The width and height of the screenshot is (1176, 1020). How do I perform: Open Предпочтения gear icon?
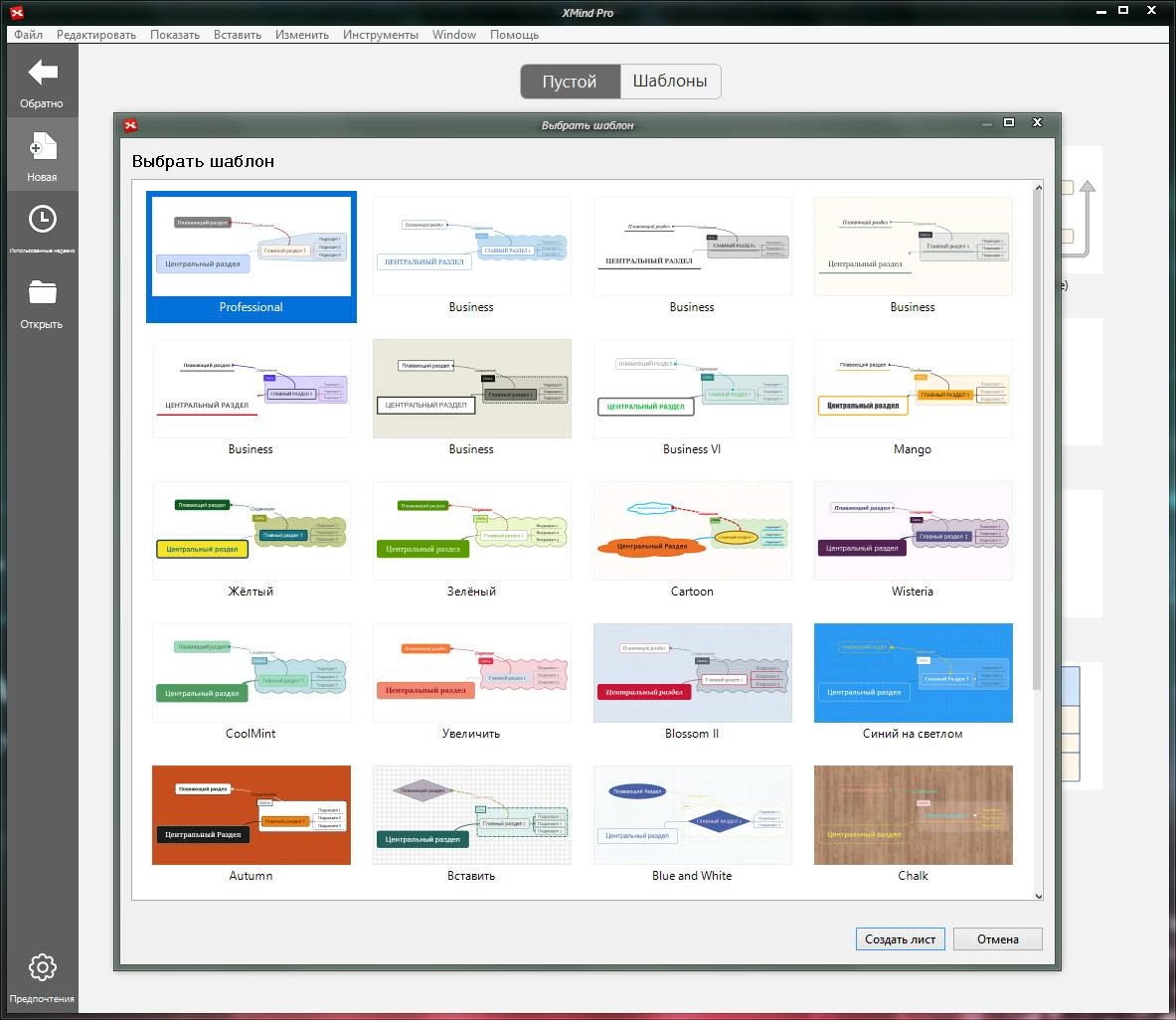click(42, 967)
